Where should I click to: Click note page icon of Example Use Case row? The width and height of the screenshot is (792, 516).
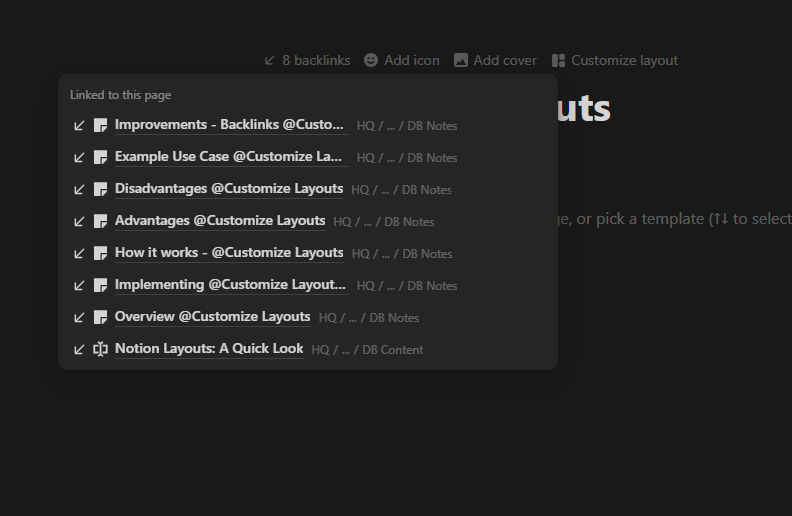[x=101, y=157]
